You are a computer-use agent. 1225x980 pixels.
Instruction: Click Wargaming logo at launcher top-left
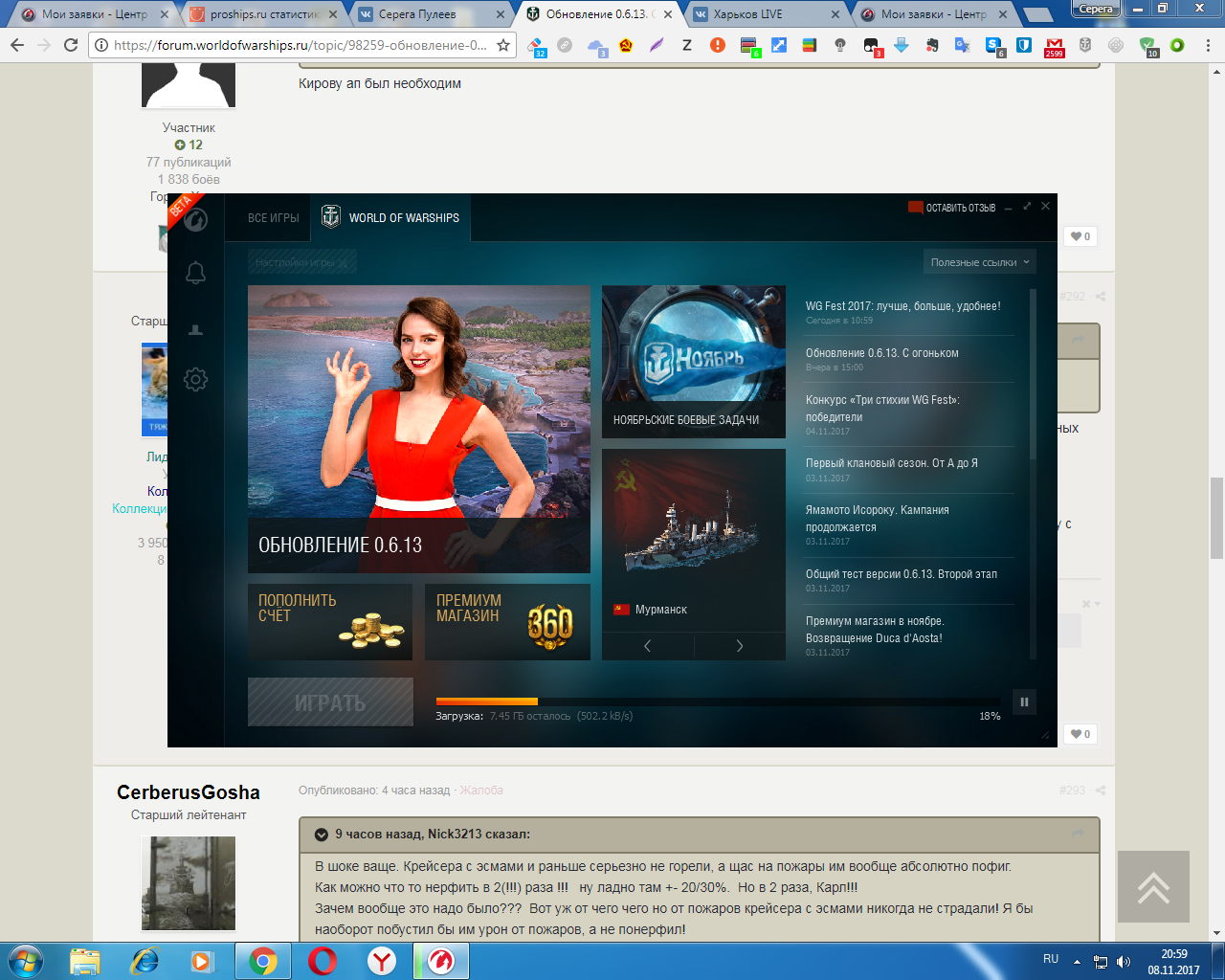tap(195, 220)
